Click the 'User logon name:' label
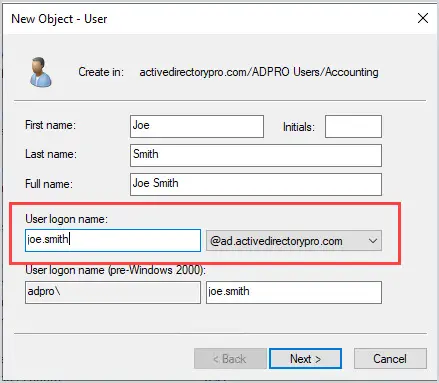Image resolution: width=439 pixels, height=383 pixels. tap(66, 219)
